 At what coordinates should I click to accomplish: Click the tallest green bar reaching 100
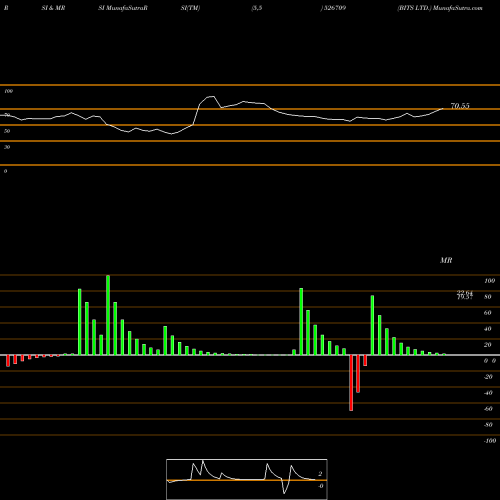[108, 315]
